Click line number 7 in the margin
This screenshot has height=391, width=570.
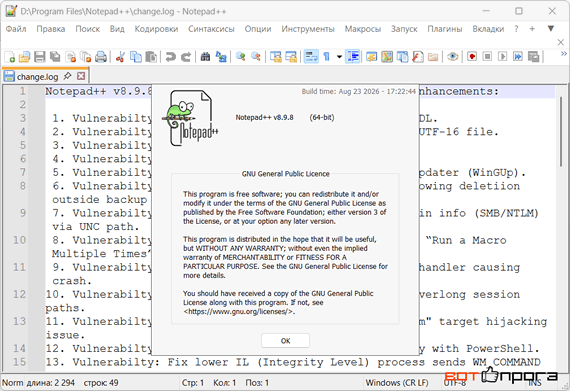pos(23,172)
